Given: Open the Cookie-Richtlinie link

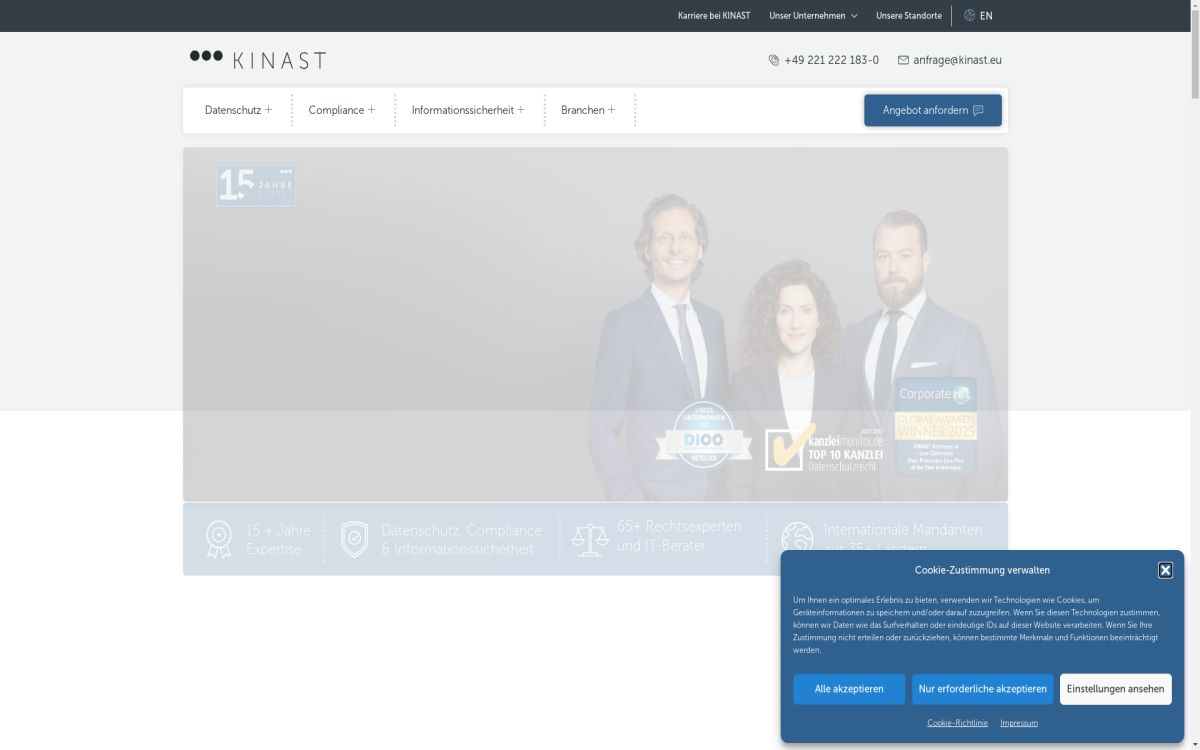Looking at the screenshot, I should click(x=957, y=722).
